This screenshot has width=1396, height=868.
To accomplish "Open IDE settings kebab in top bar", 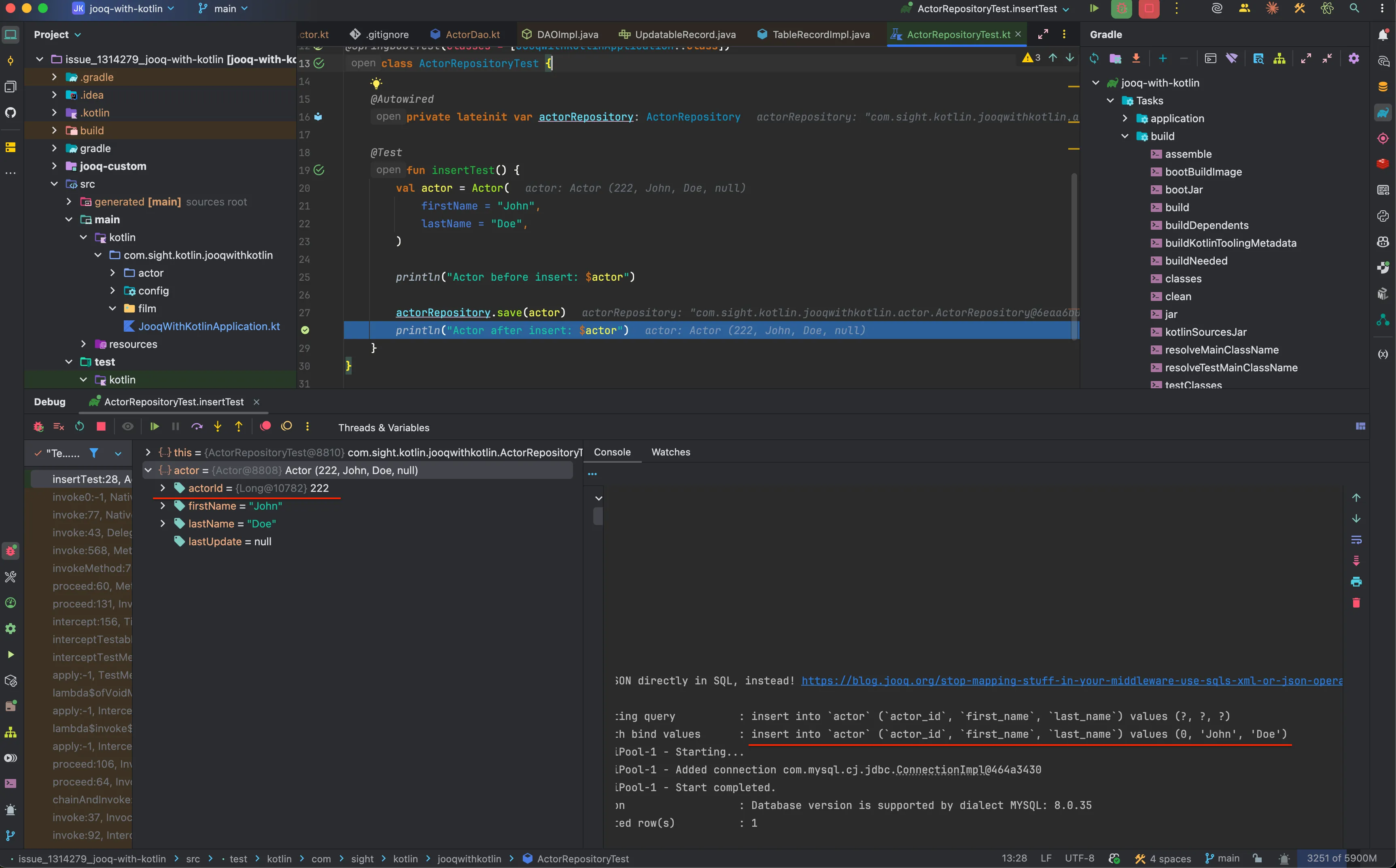I will (x=1382, y=8).
